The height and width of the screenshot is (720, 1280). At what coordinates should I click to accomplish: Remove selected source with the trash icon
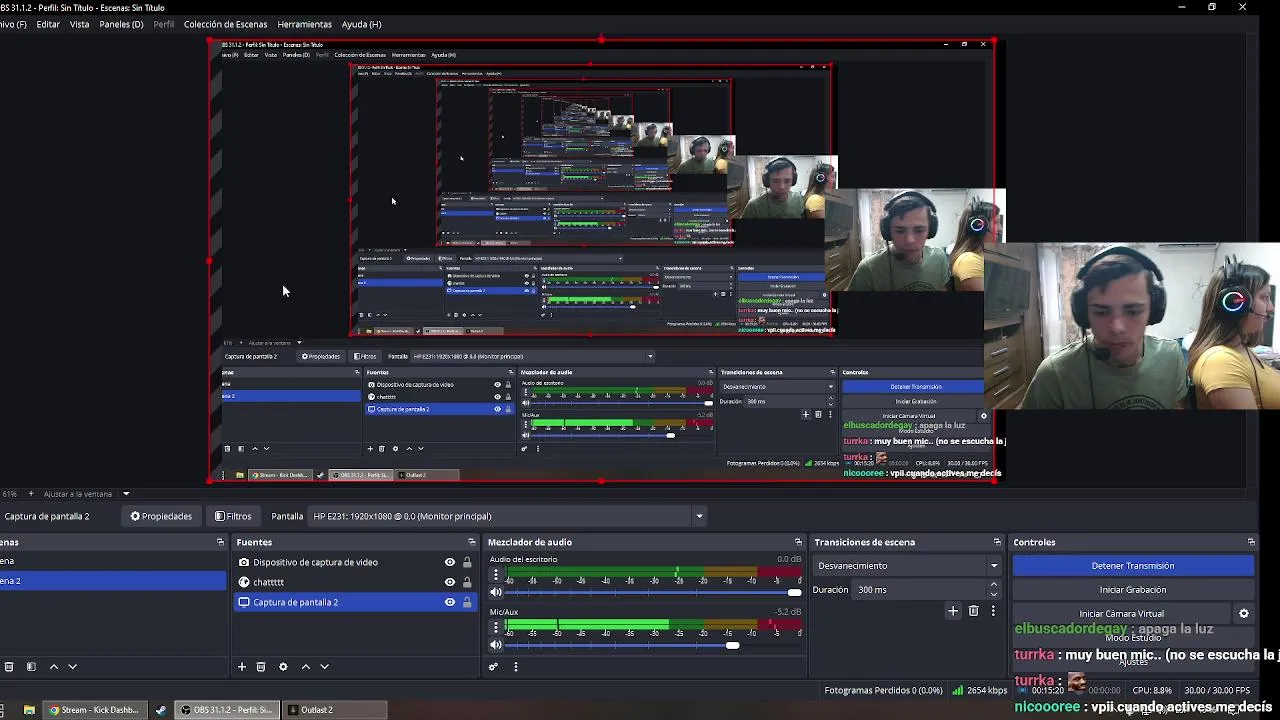tap(261, 667)
